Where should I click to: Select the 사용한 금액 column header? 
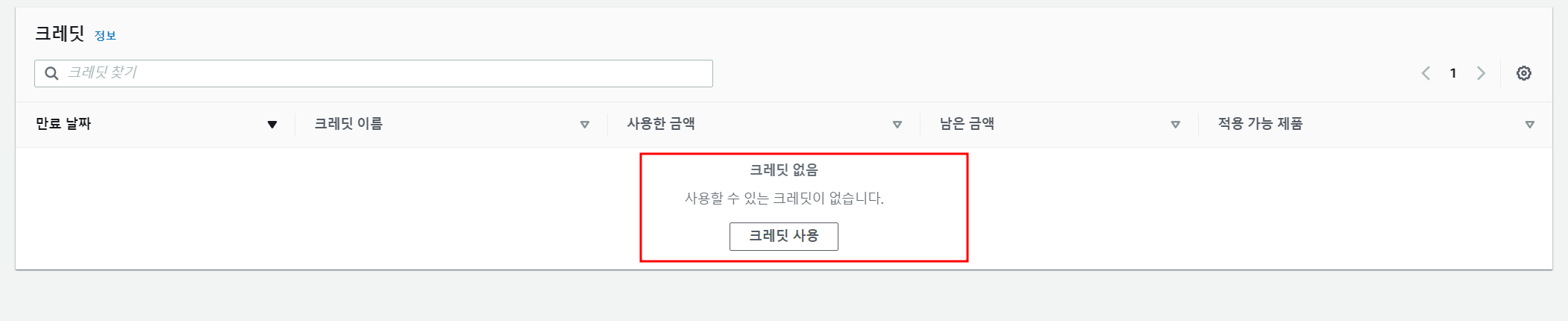click(661, 124)
